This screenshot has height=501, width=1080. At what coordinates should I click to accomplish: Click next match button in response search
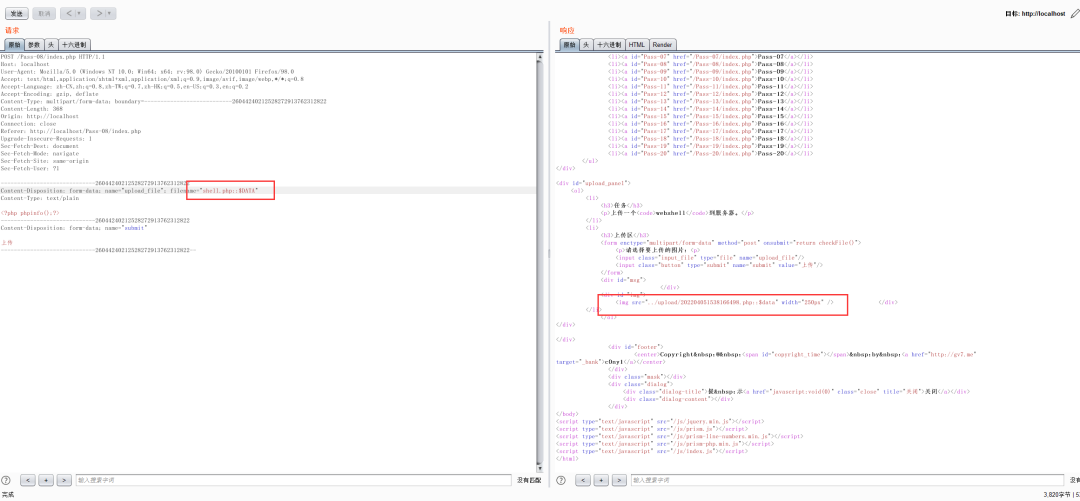click(619, 481)
